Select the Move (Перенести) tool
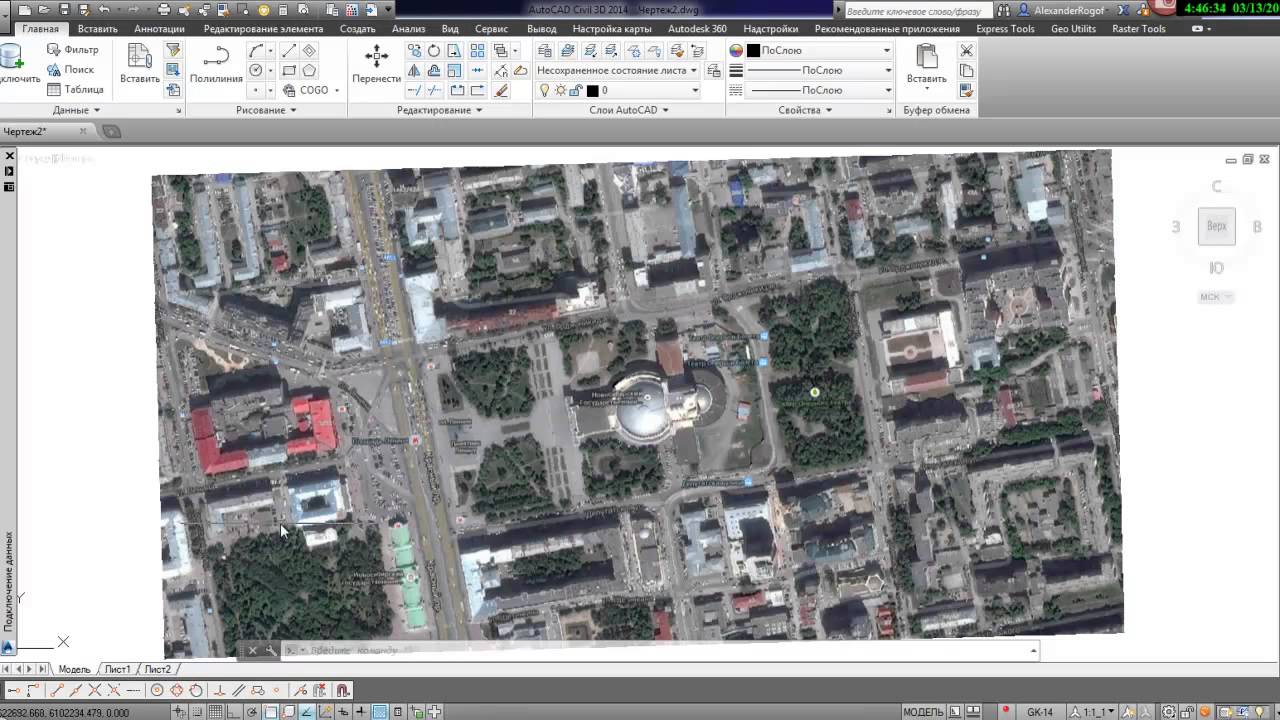 tap(377, 64)
